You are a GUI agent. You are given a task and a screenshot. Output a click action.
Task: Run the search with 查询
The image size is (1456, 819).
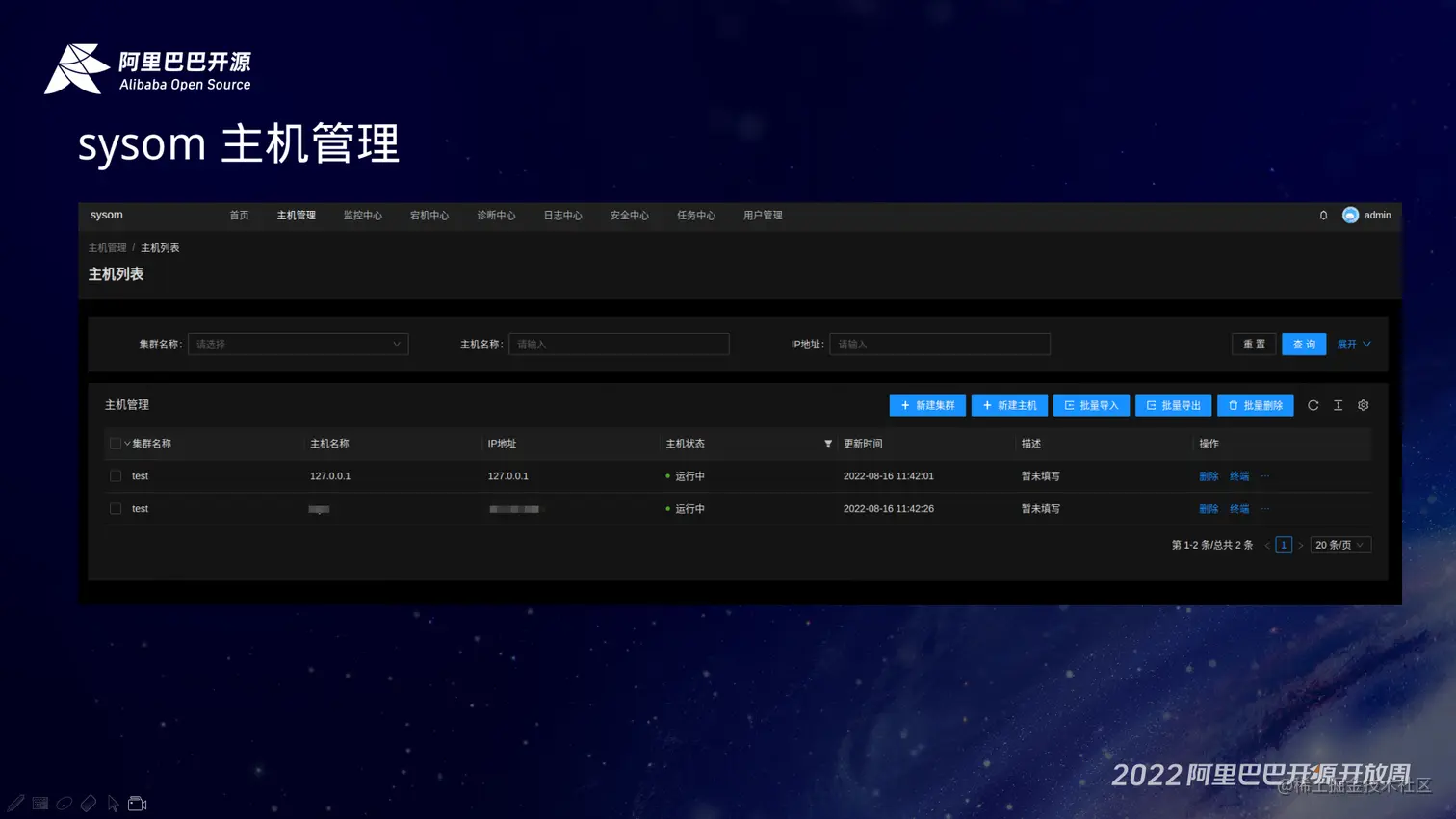point(1304,345)
